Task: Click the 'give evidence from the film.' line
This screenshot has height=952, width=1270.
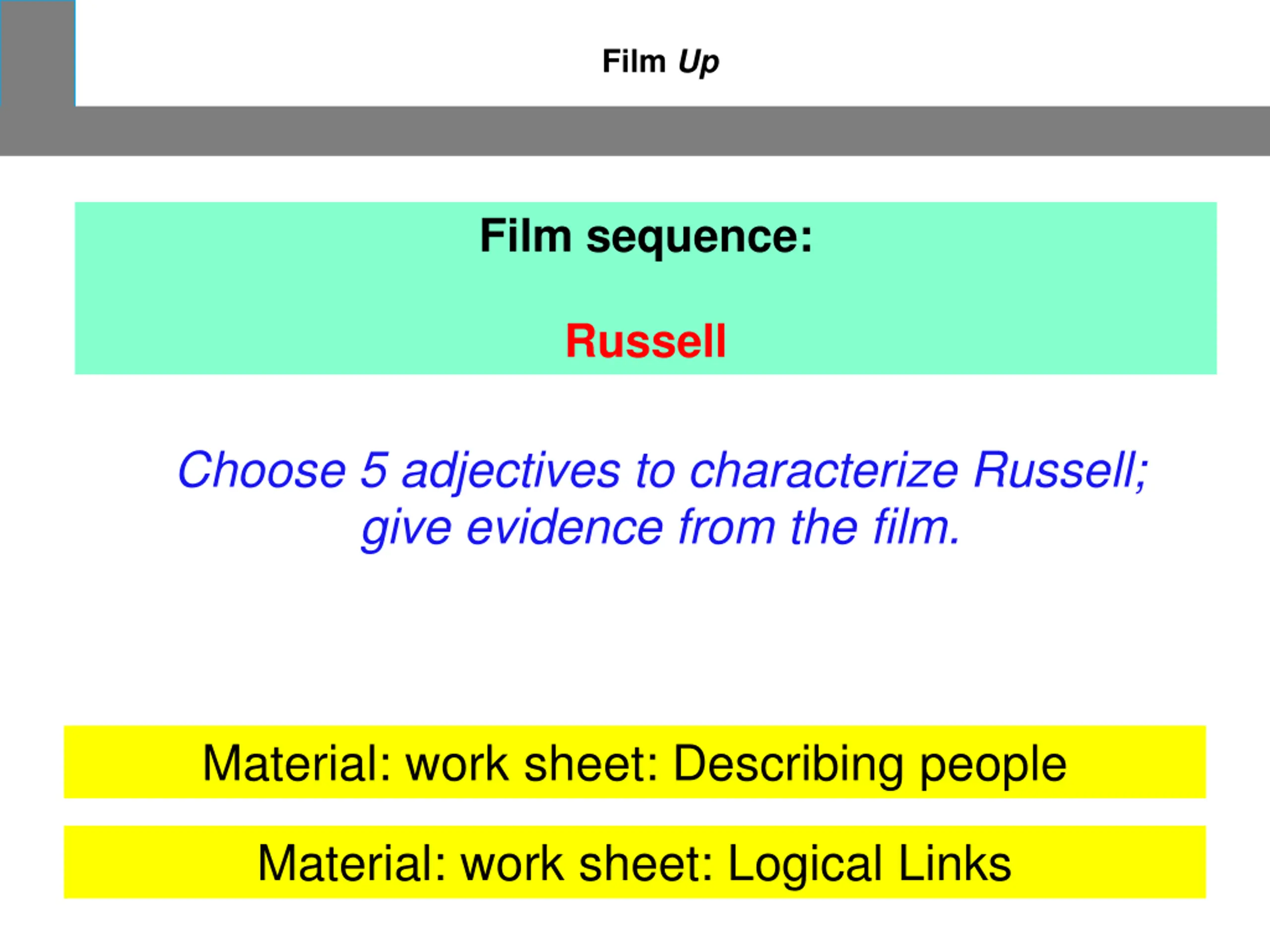Action: pyautogui.click(x=661, y=528)
